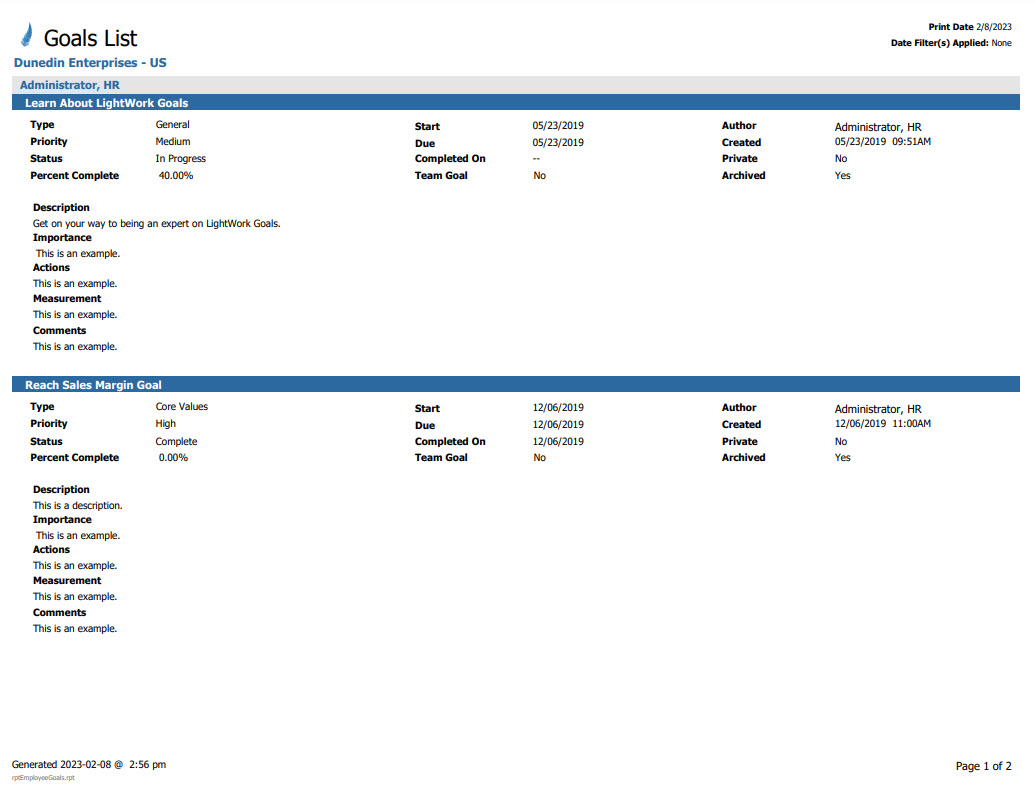Click the blue feather logo icon
This screenshot has height=797, width=1035.
(x=26, y=36)
